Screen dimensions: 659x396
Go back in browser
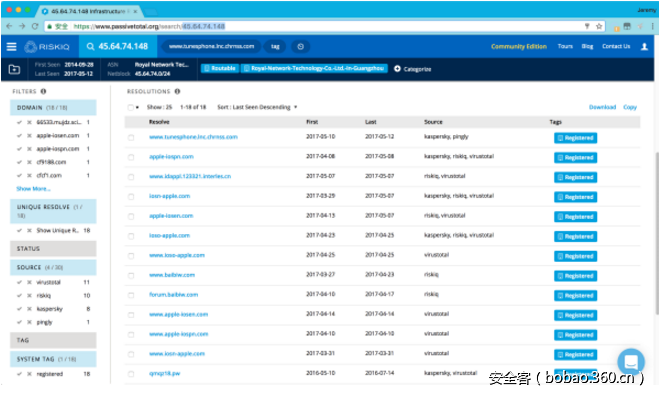coord(10,26)
